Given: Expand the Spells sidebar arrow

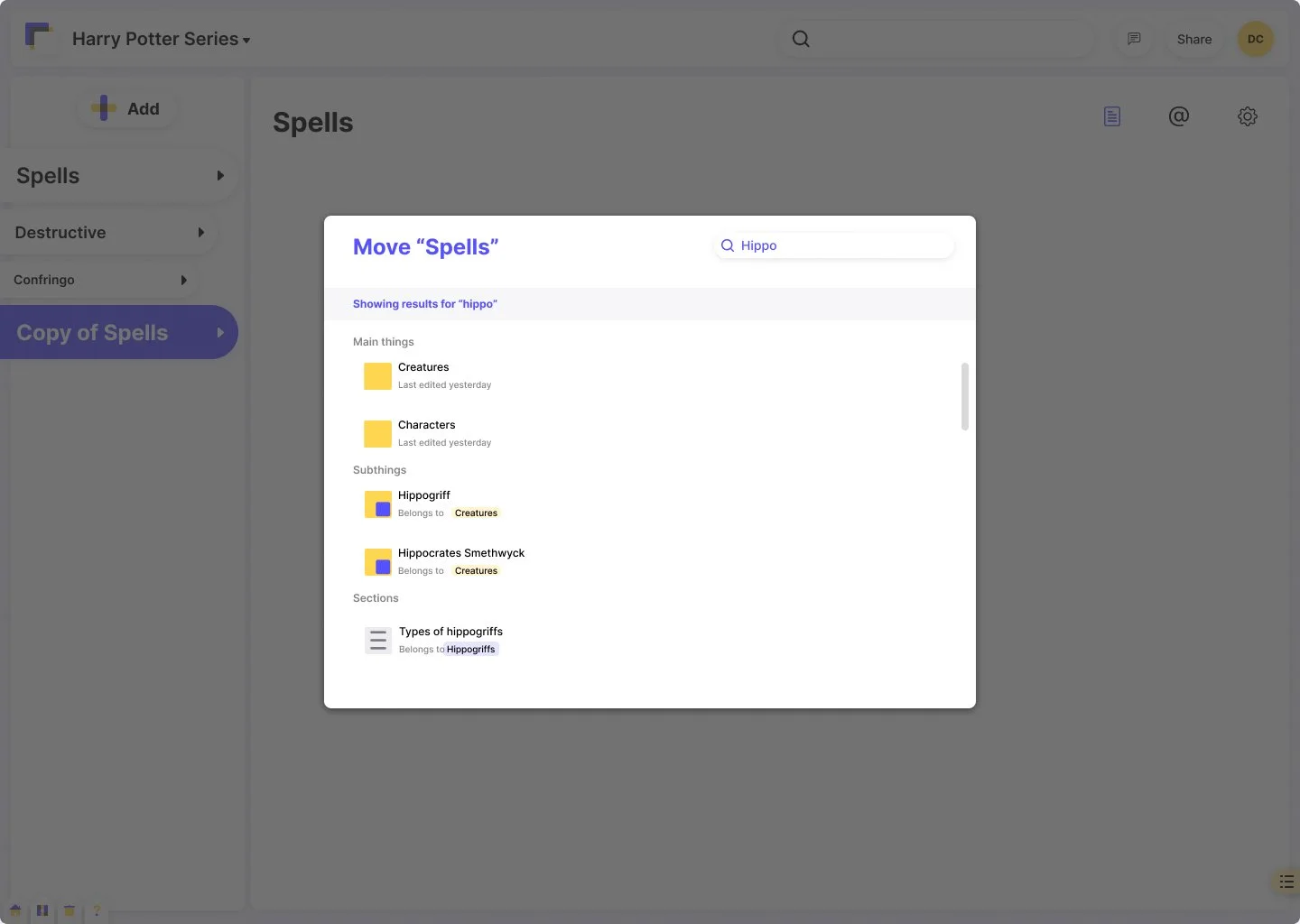Looking at the screenshot, I should (220, 176).
